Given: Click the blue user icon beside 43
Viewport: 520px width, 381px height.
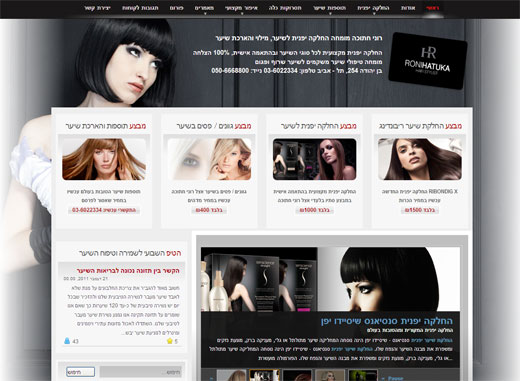Looking at the screenshot, I should 67,341.
